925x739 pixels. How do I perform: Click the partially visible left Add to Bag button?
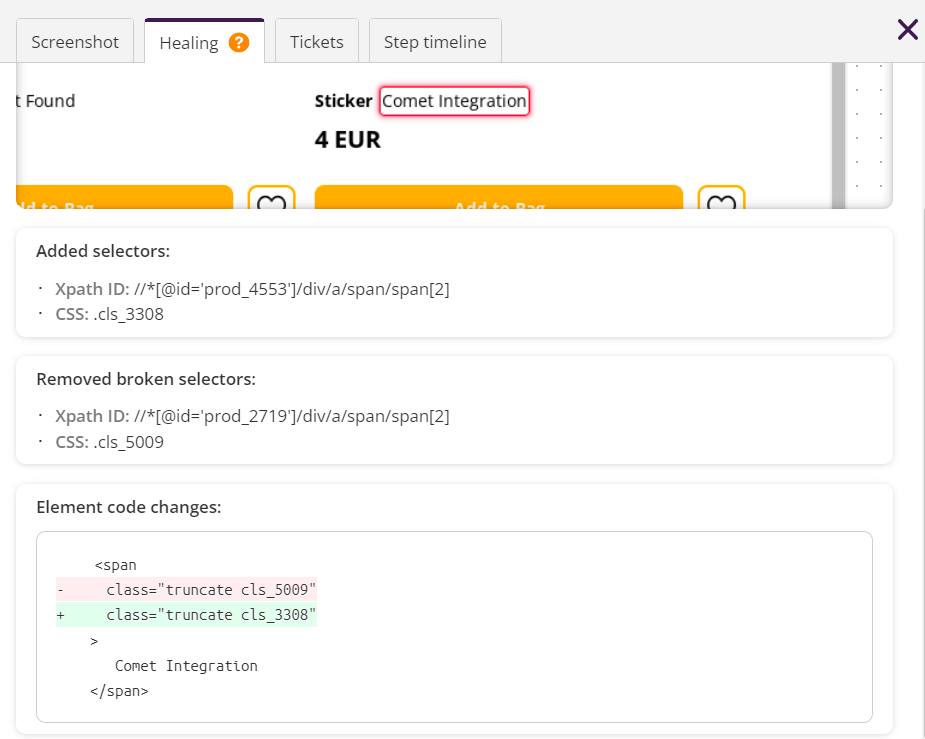click(x=124, y=198)
